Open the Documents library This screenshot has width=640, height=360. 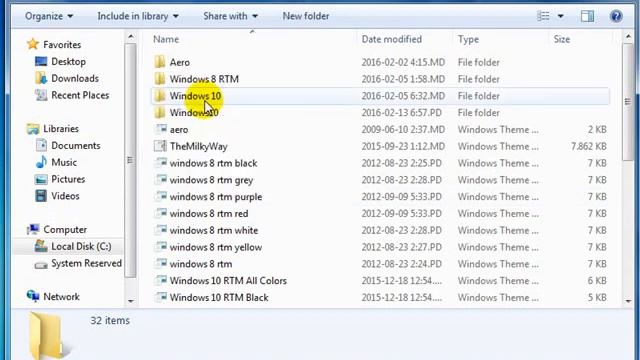coord(76,145)
